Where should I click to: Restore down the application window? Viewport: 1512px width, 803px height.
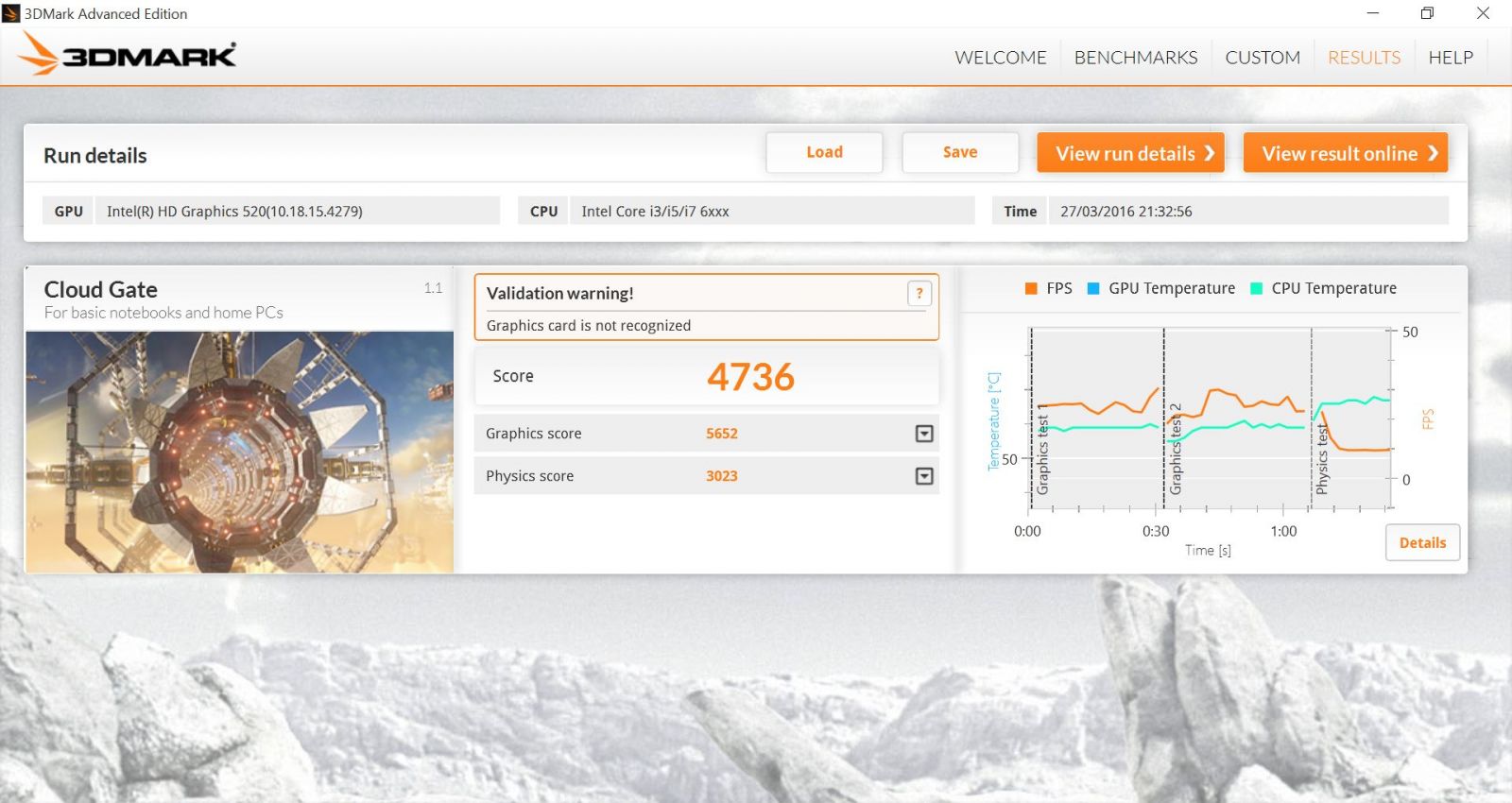tap(1427, 13)
